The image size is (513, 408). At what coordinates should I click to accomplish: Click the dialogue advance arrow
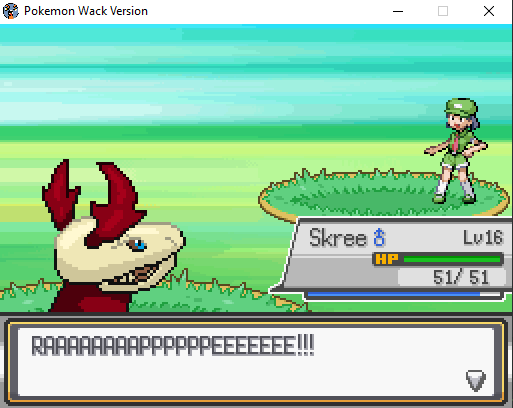476,380
